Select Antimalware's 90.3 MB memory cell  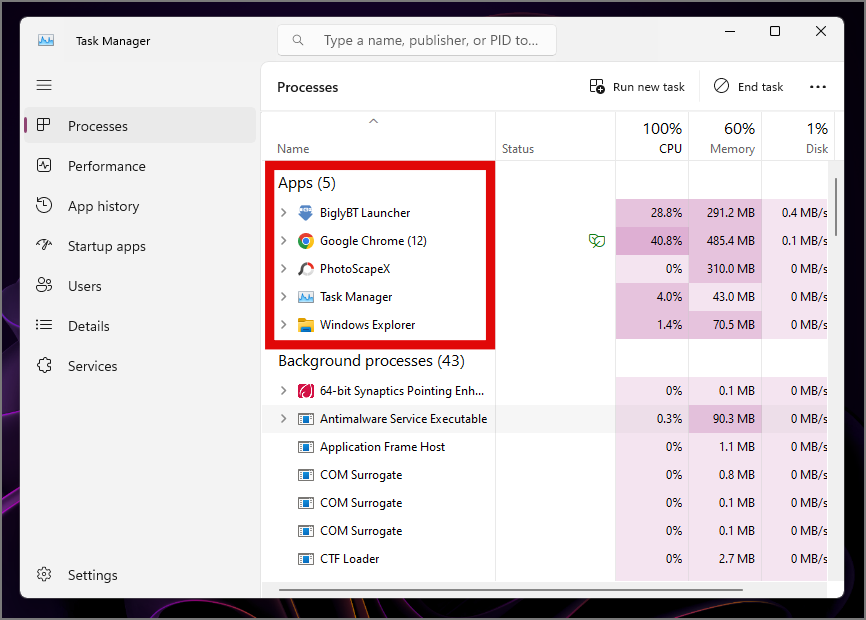725,419
